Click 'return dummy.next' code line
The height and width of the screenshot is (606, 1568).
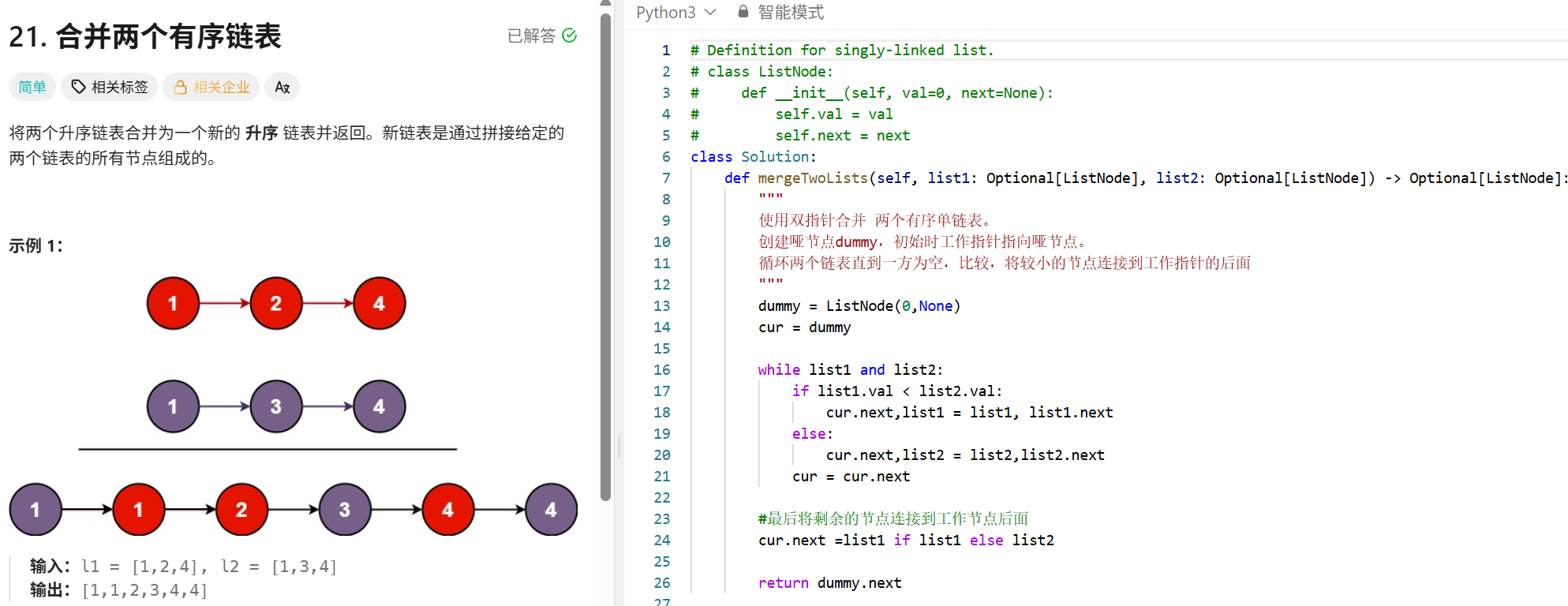coord(829,583)
